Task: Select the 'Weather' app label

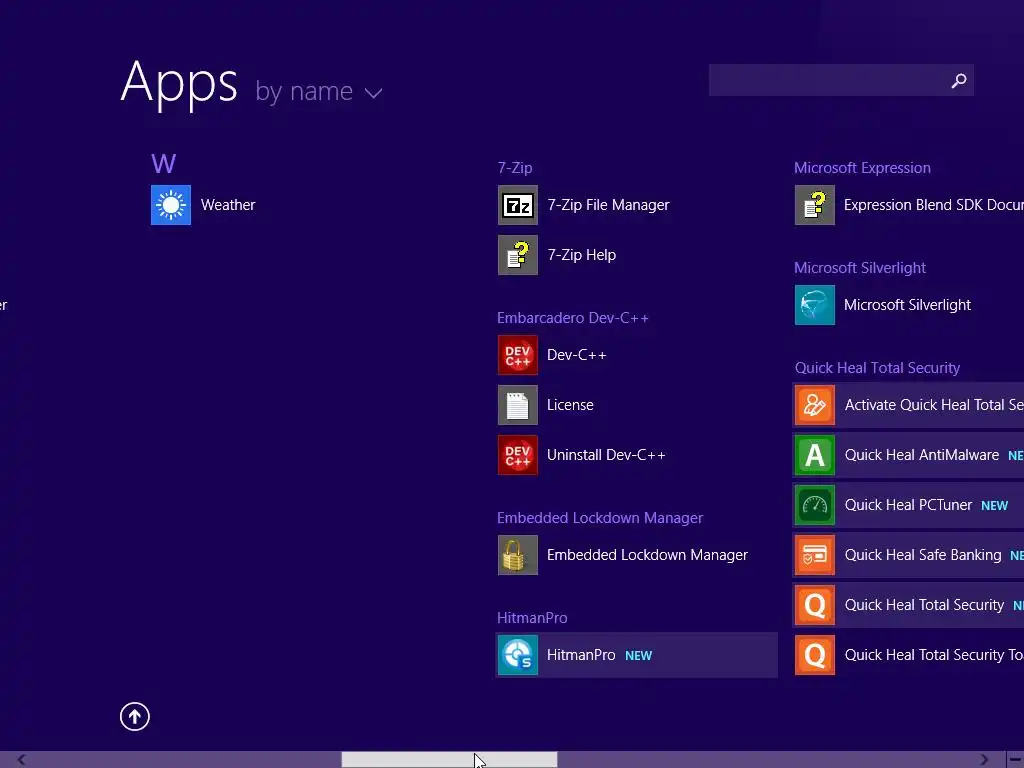Action: pos(228,205)
